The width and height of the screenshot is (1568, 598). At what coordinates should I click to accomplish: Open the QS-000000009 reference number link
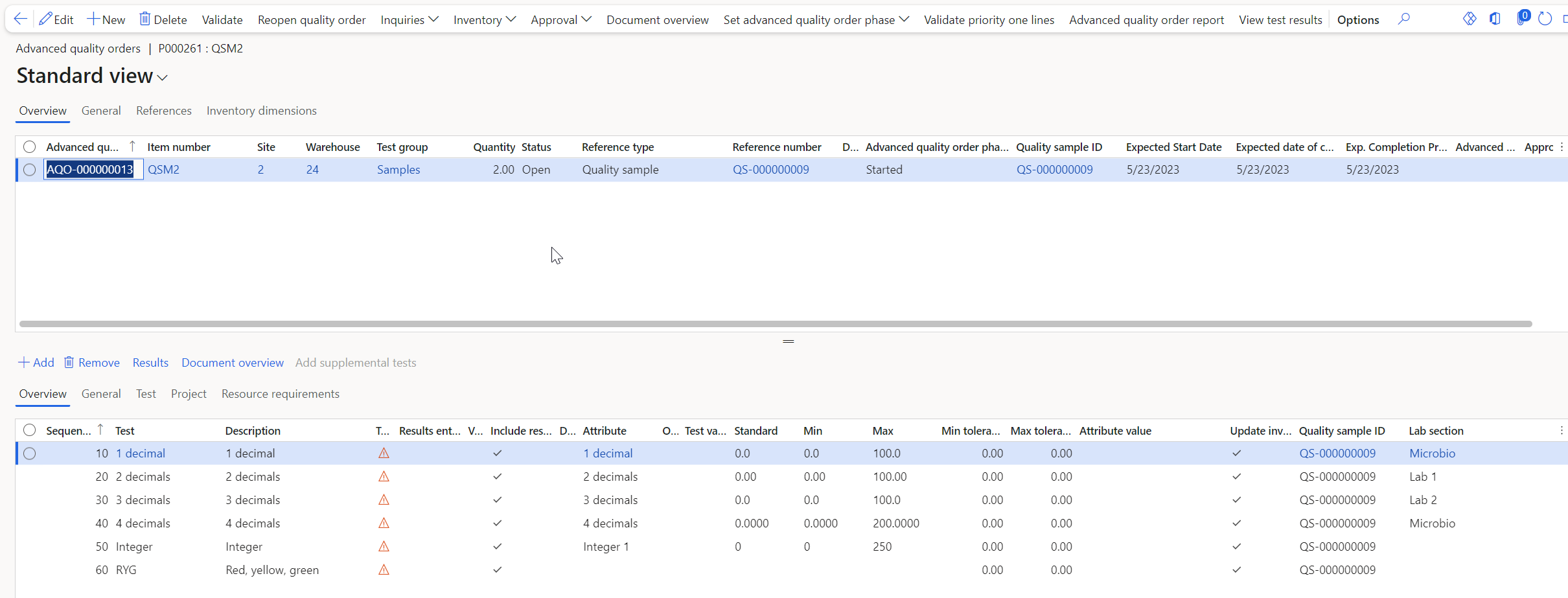point(770,170)
